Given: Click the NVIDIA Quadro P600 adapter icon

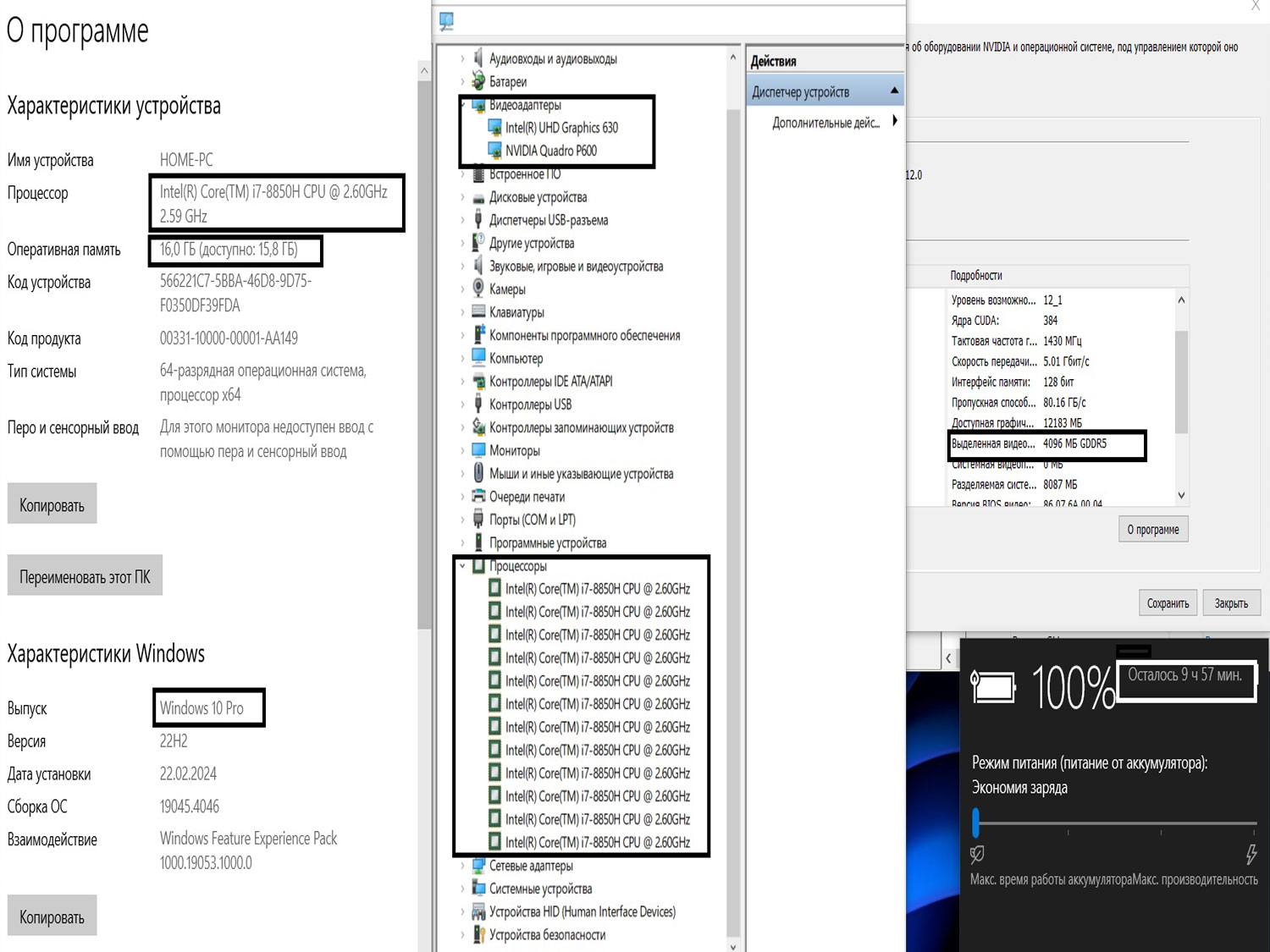Looking at the screenshot, I should point(495,151).
